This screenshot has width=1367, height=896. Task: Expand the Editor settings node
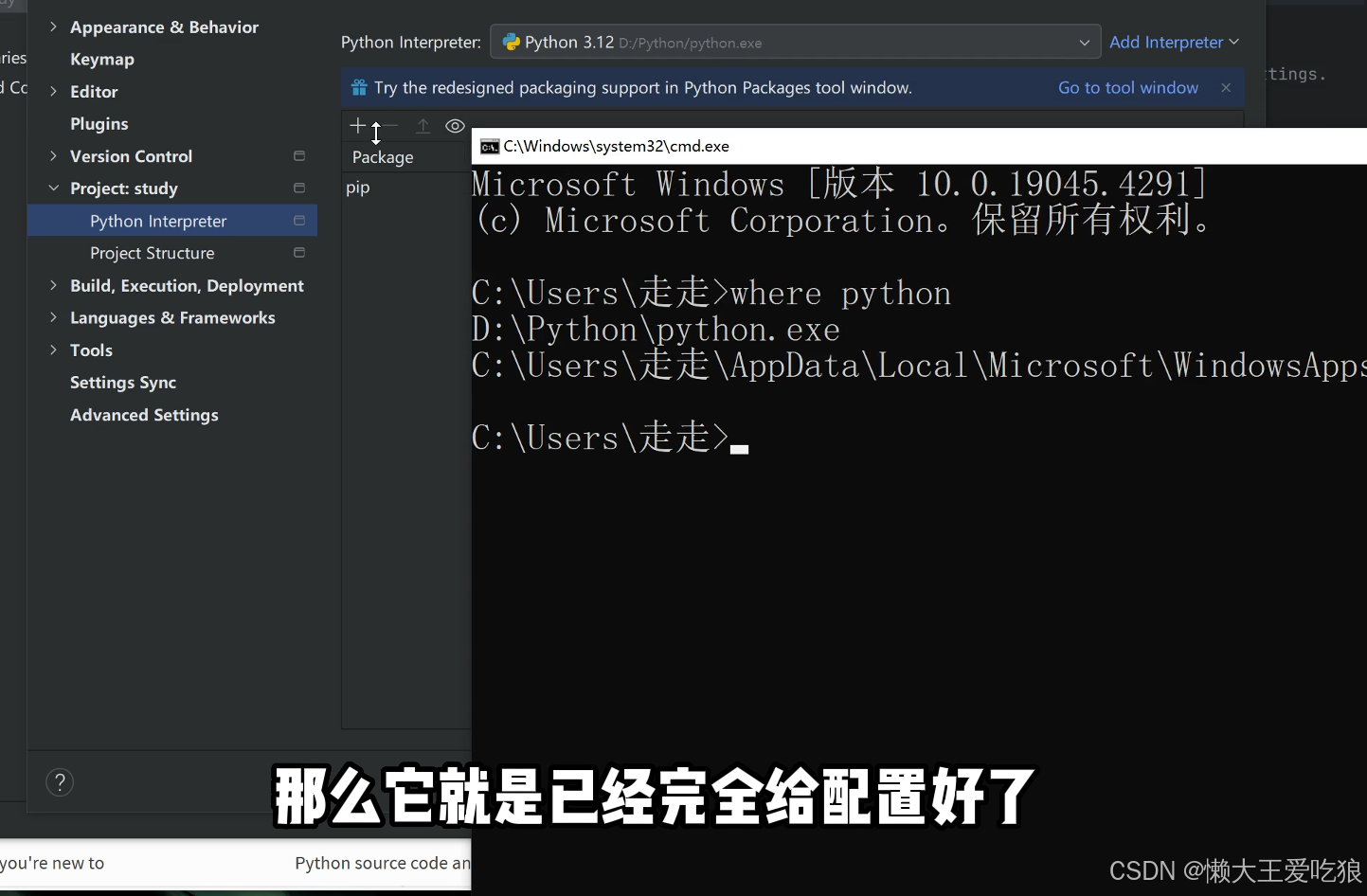[53, 91]
